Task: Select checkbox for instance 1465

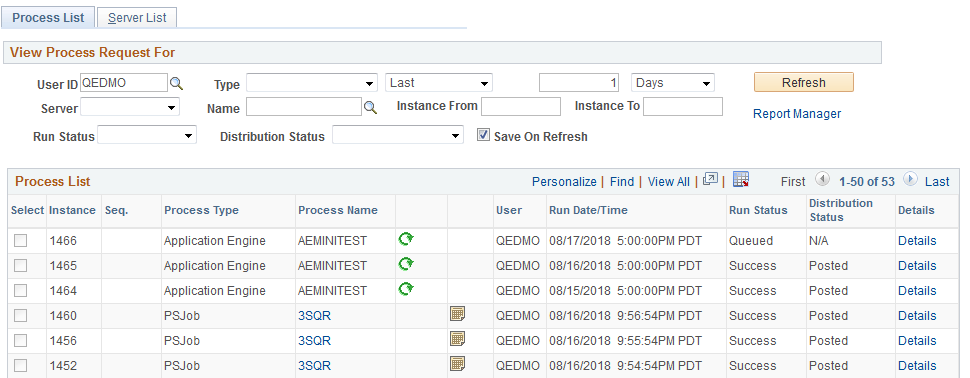Action: 21,265
